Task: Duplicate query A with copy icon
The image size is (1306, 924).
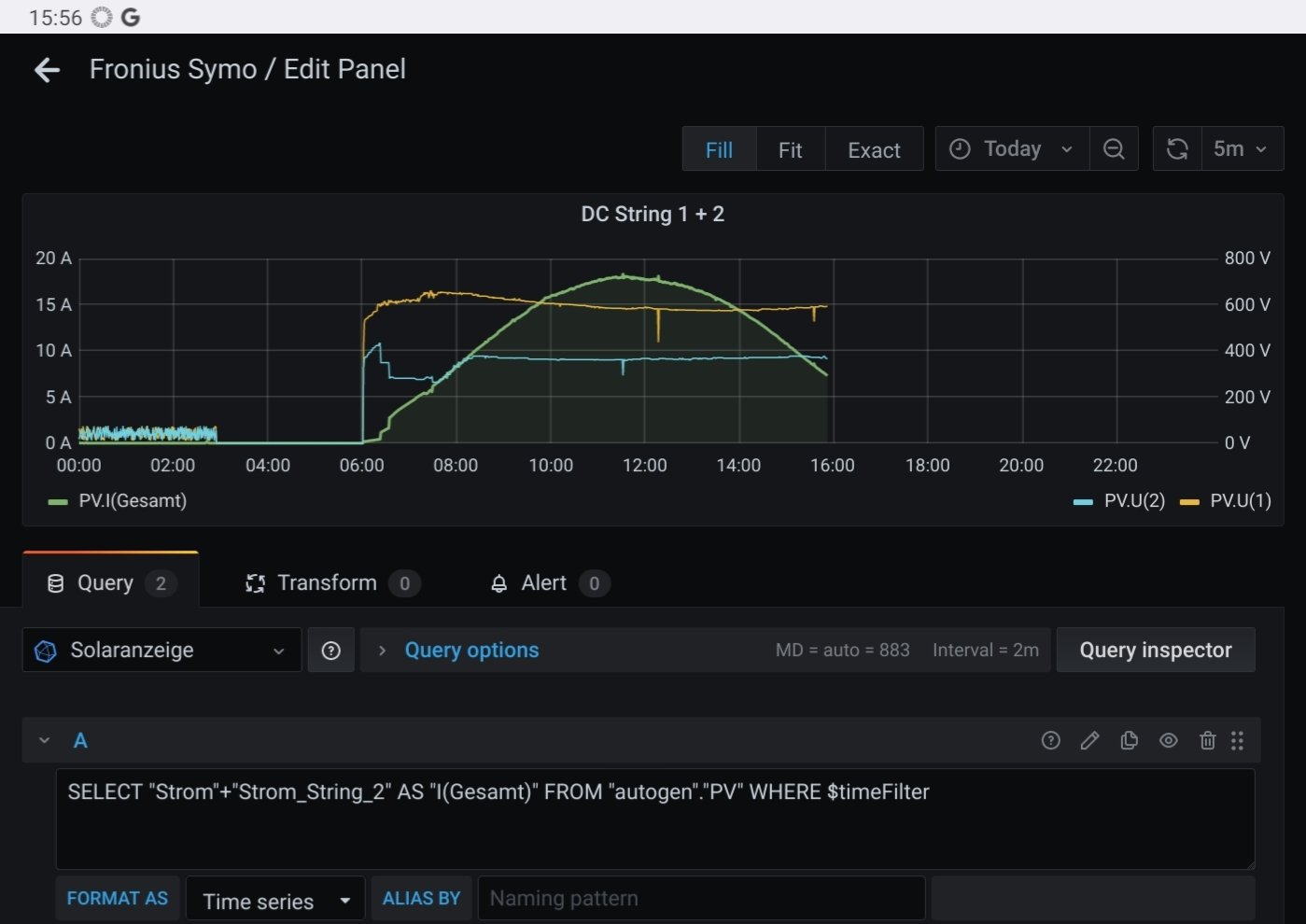Action: (1129, 741)
